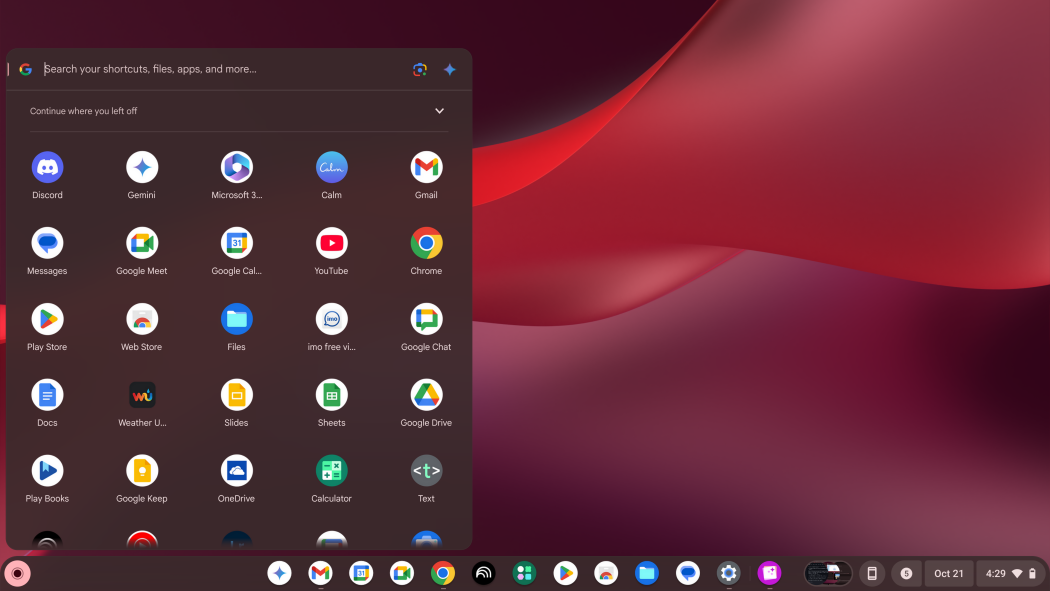The image size is (1050, 591).
Task: Open Weather Underground
Action: (x=141, y=394)
